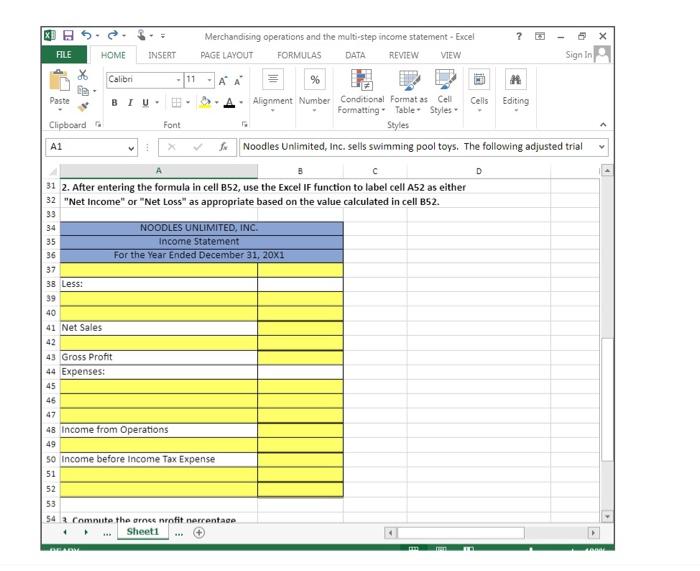Image resolution: width=700 pixels, height=571 pixels.
Task: Click the next sheet navigation arrow
Action: [x=86, y=532]
